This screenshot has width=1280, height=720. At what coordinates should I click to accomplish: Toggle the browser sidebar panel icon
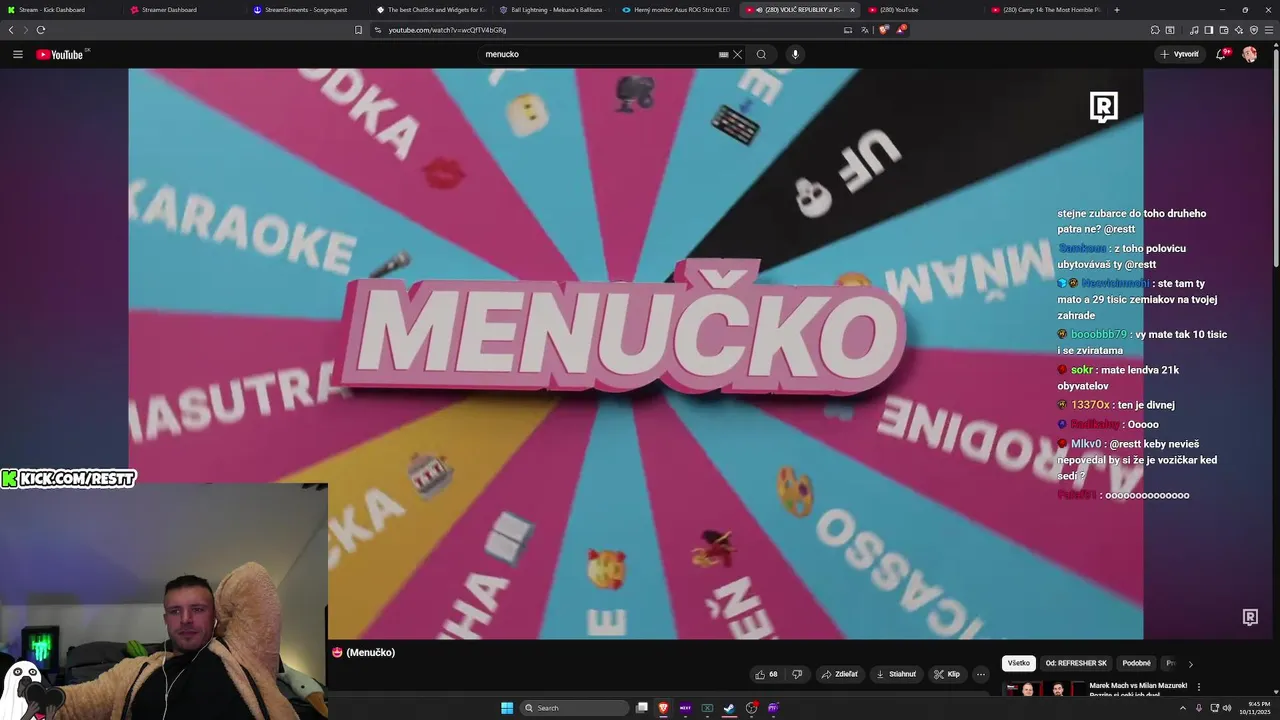click(1208, 30)
